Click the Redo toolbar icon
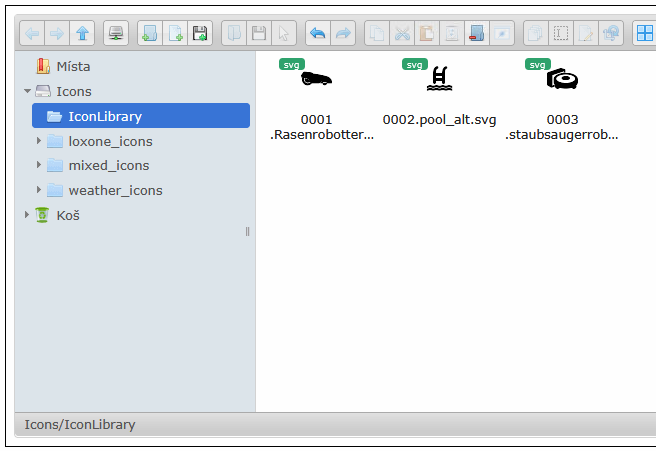Screen dimensions: 656x451 click(x=343, y=33)
